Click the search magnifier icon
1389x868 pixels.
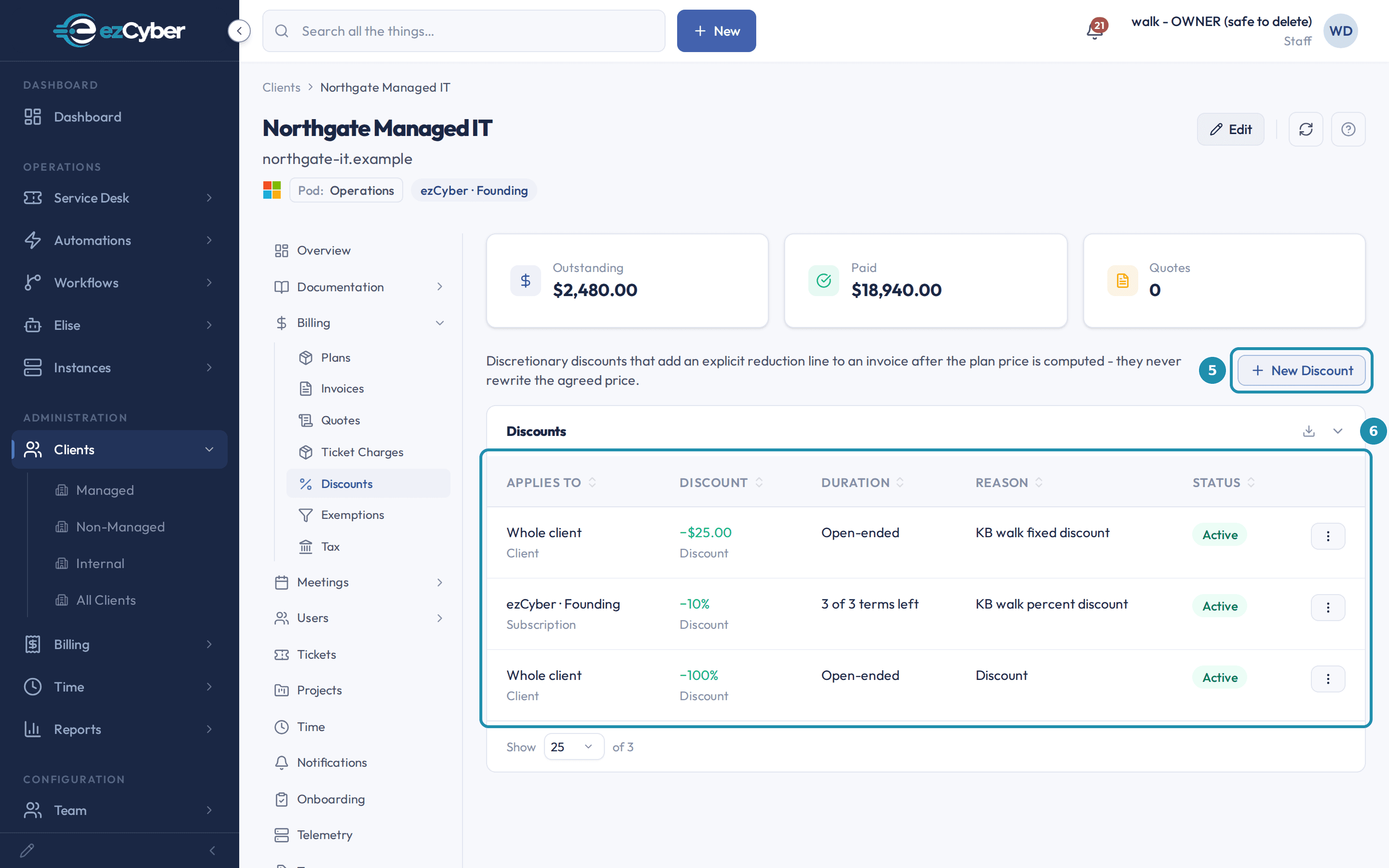click(282, 31)
